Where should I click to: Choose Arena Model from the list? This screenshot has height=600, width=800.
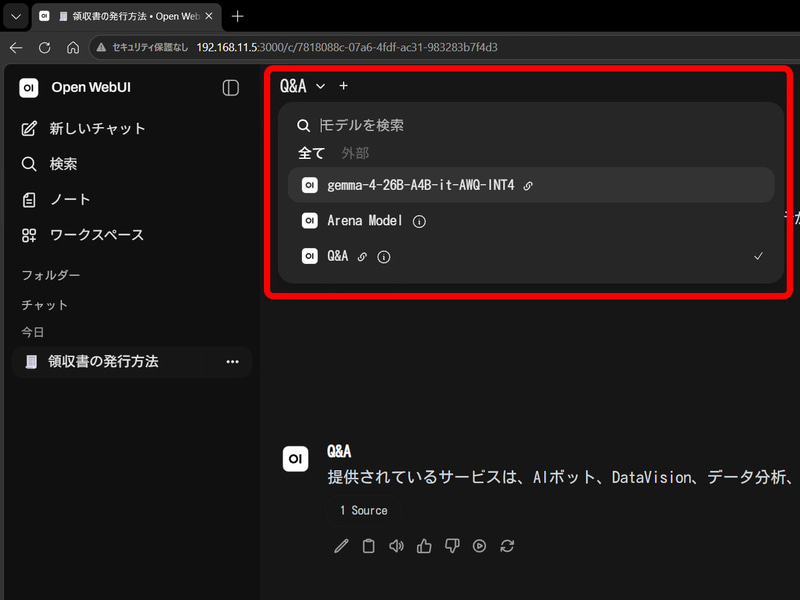pos(531,221)
